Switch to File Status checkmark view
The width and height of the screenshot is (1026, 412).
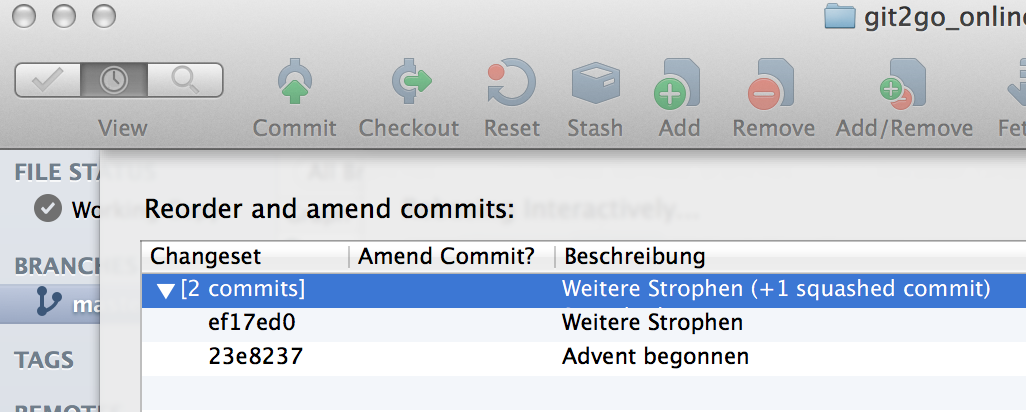pos(48,80)
